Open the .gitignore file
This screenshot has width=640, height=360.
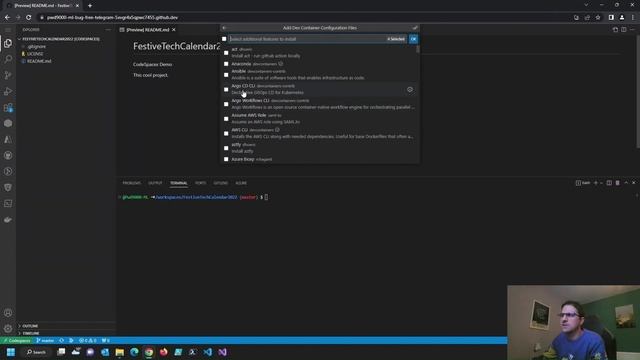pos(37,47)
